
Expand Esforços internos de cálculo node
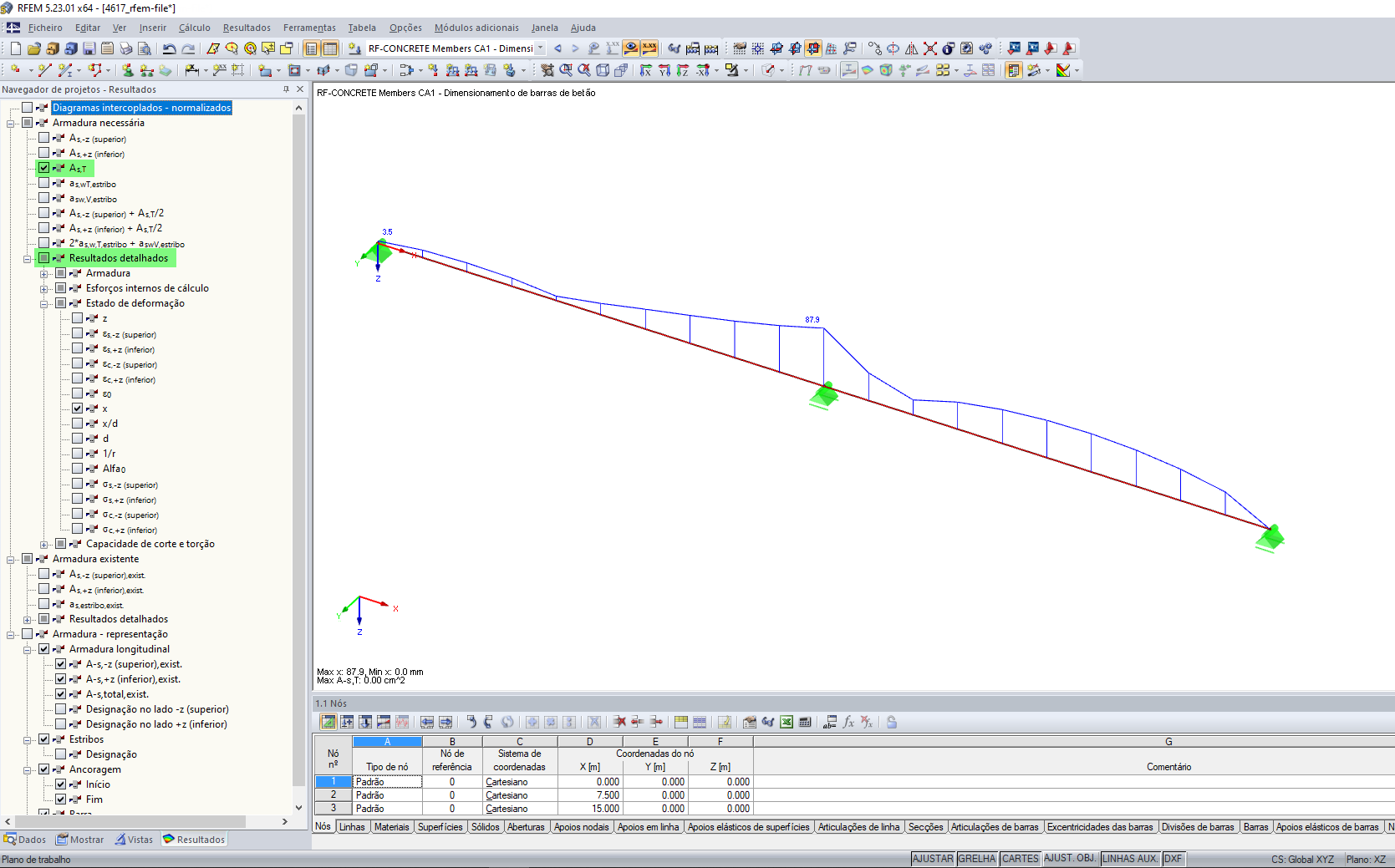coord(43,289)
